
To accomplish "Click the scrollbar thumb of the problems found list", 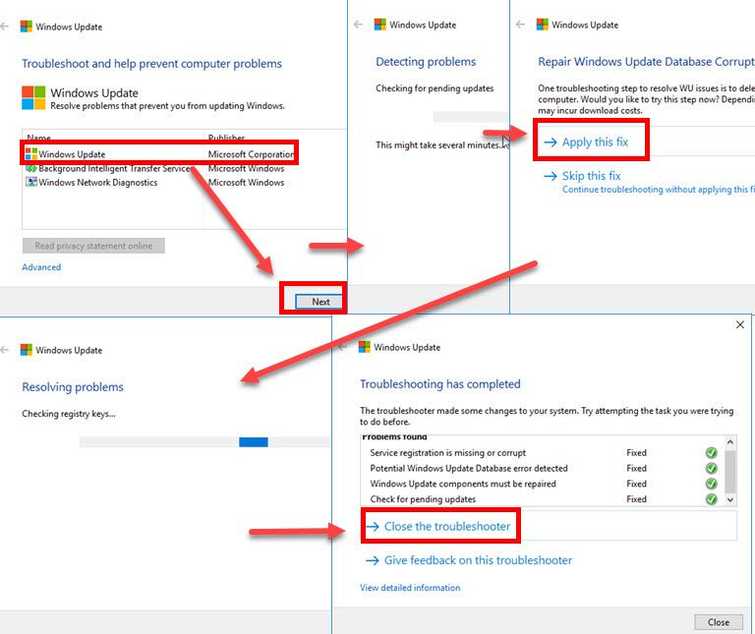I will pos(730,472).
